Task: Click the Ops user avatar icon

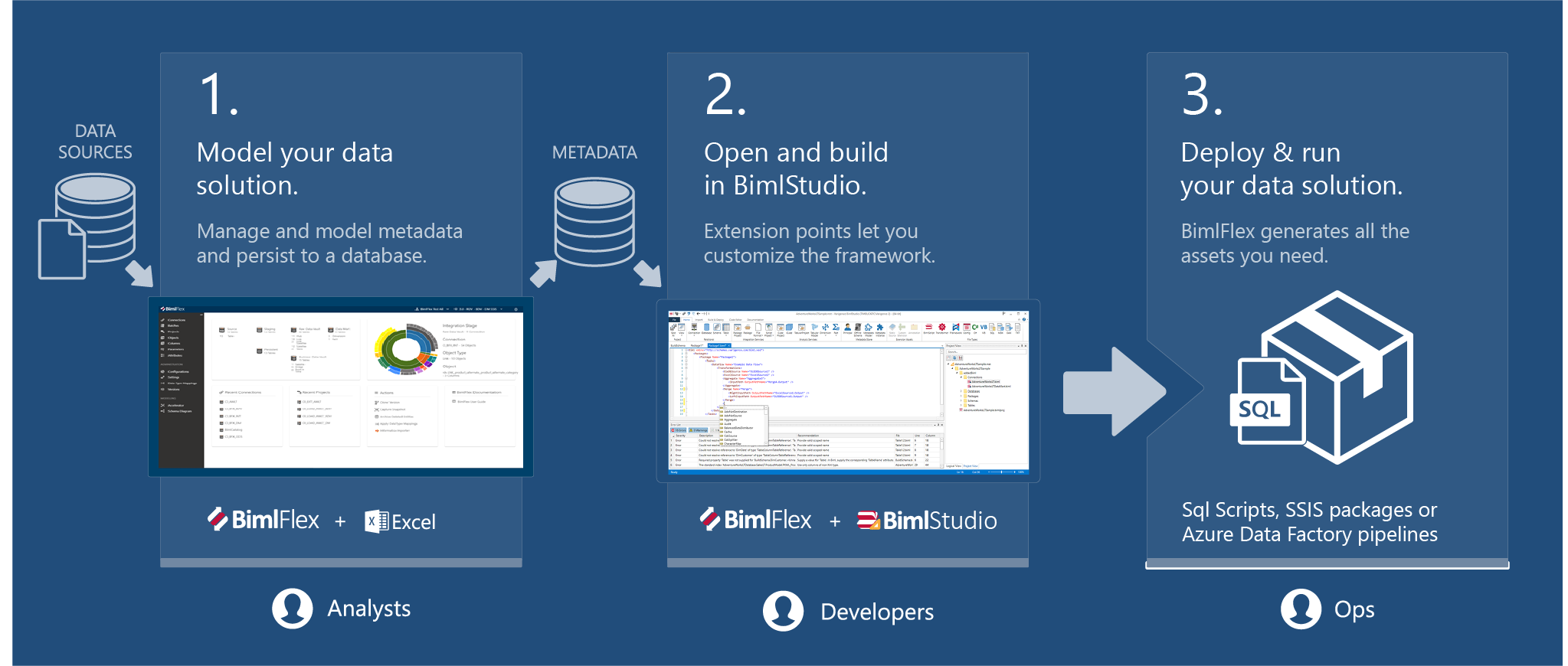Action: click(x=1301, y=609)
